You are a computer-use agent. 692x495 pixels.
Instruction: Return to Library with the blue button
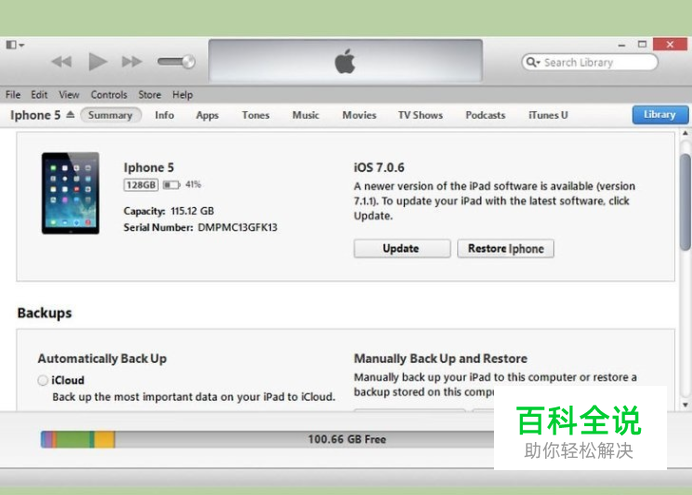coord(660,115)
